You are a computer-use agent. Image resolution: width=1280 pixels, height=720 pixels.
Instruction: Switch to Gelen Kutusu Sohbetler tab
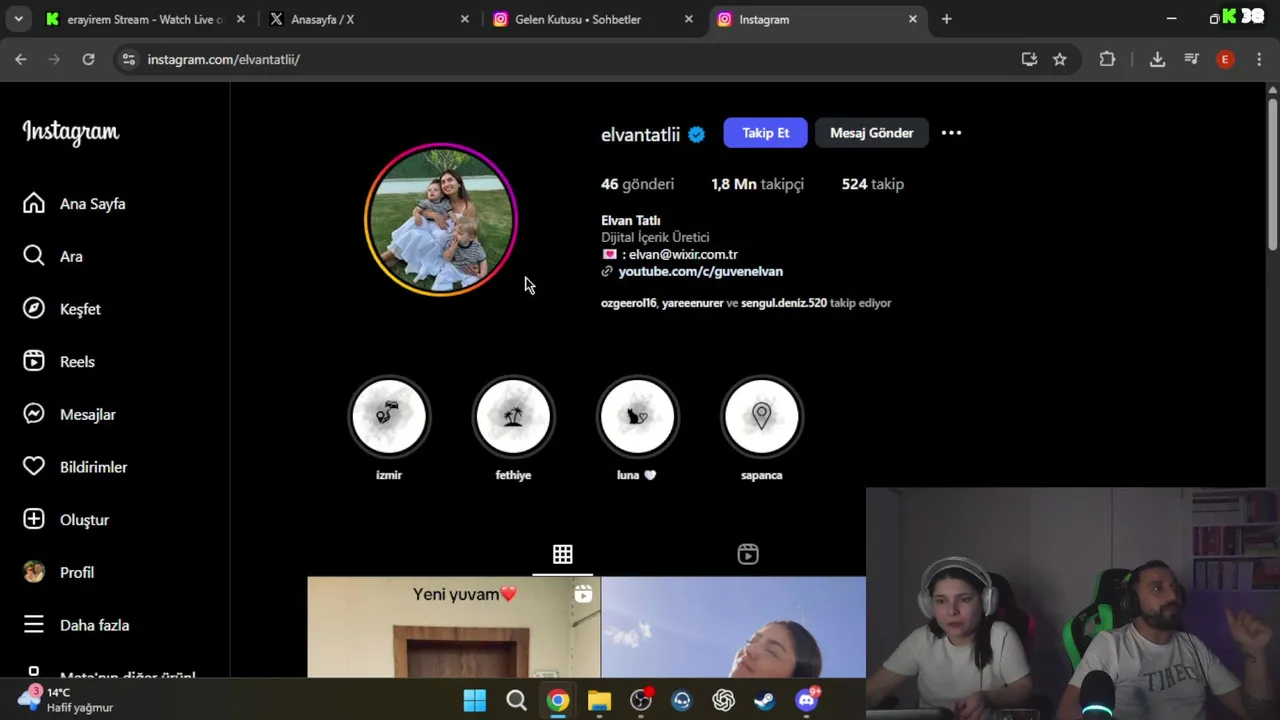(x=590, y=19)
